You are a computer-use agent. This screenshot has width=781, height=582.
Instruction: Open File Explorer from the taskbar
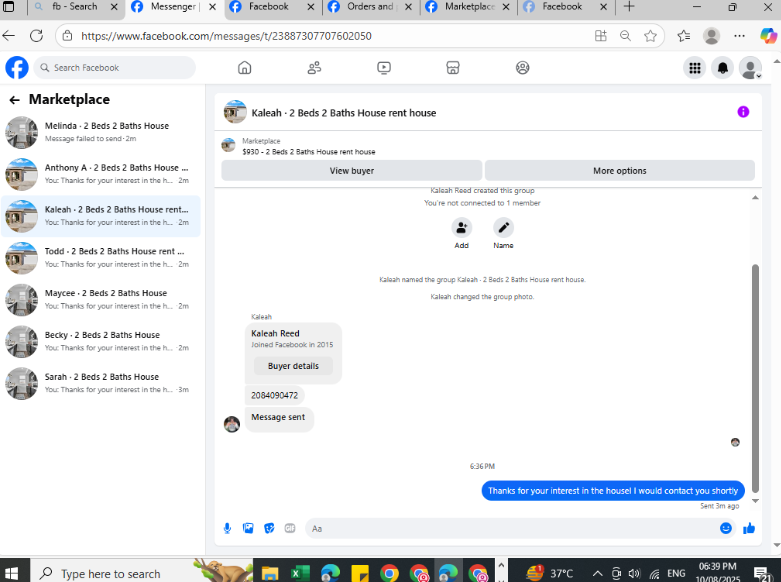pyautogui.click(x=269, y=574)
